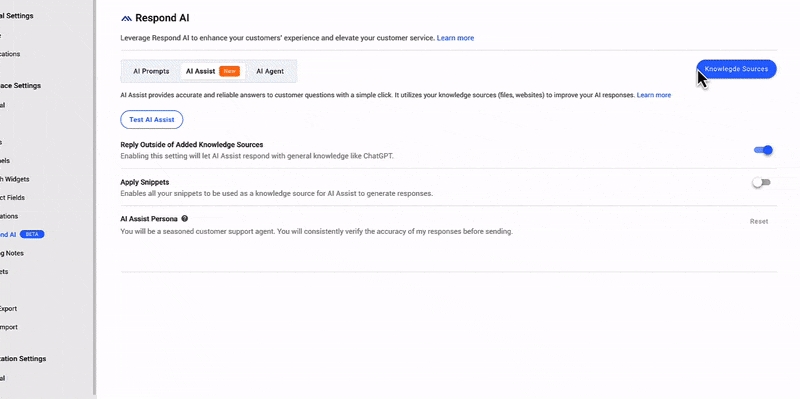Screen dimensions: 800x399
Task: Open Learn more link in AI Assist description
Action: 654,95
